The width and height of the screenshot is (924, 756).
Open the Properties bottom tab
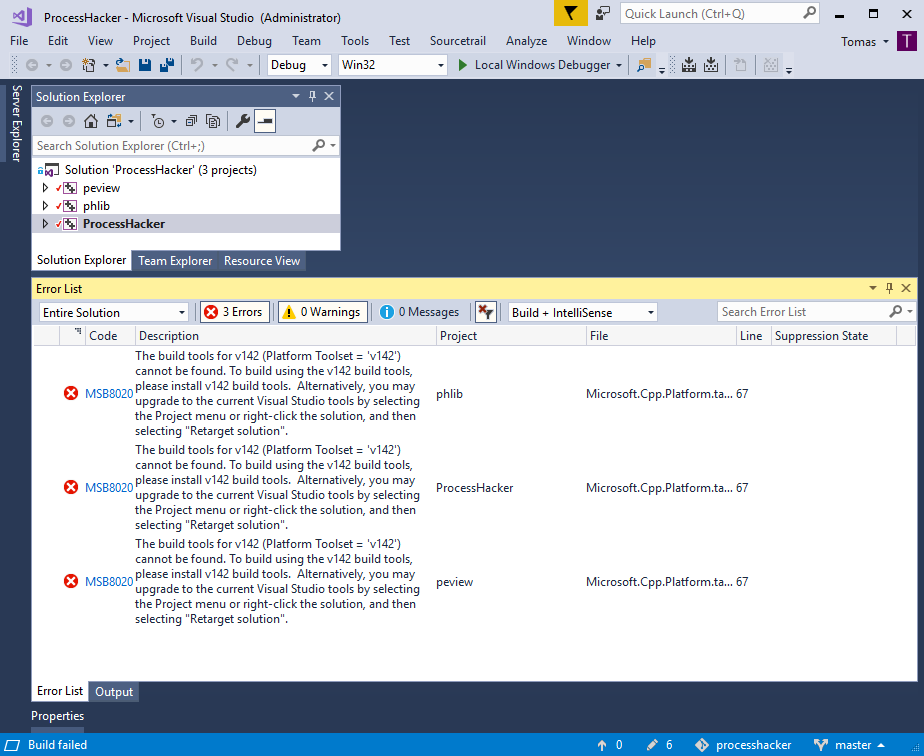57,716
